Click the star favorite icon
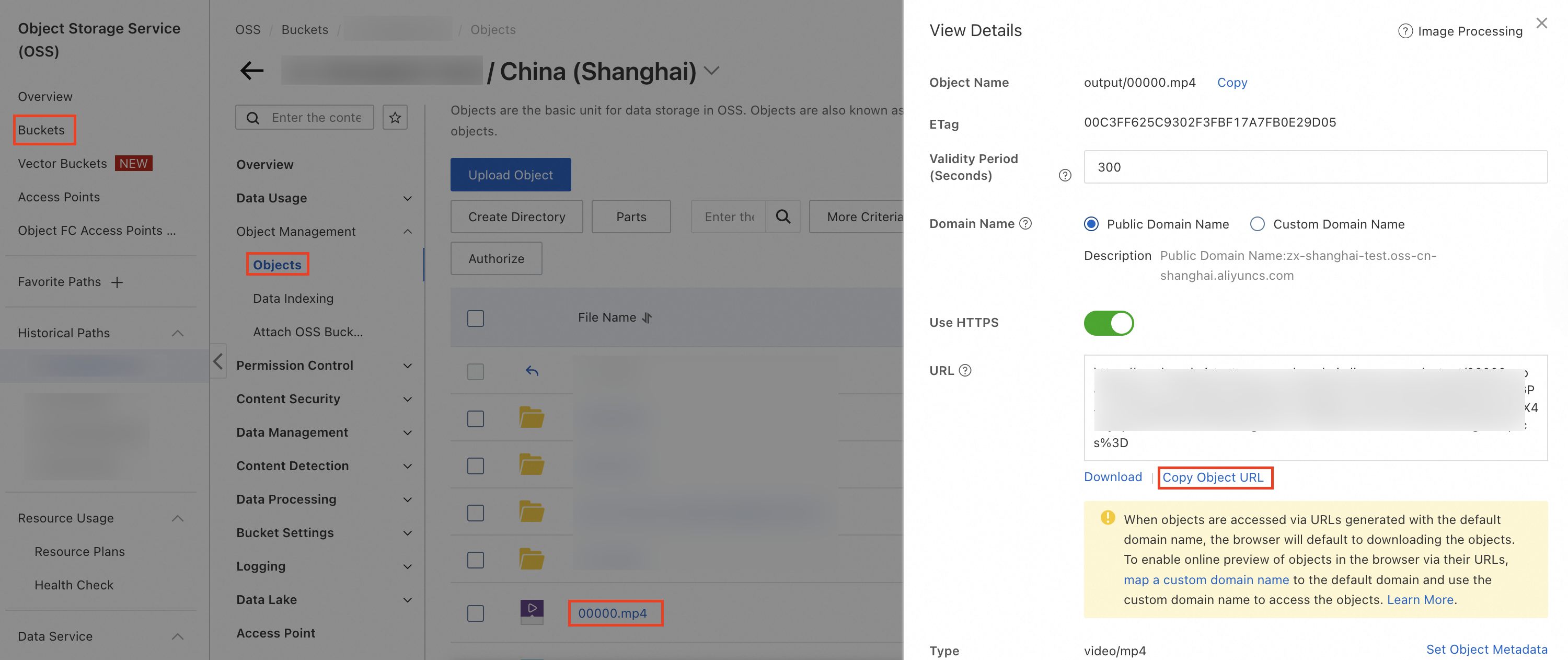 pyautogui.click(x=395, y=118)
